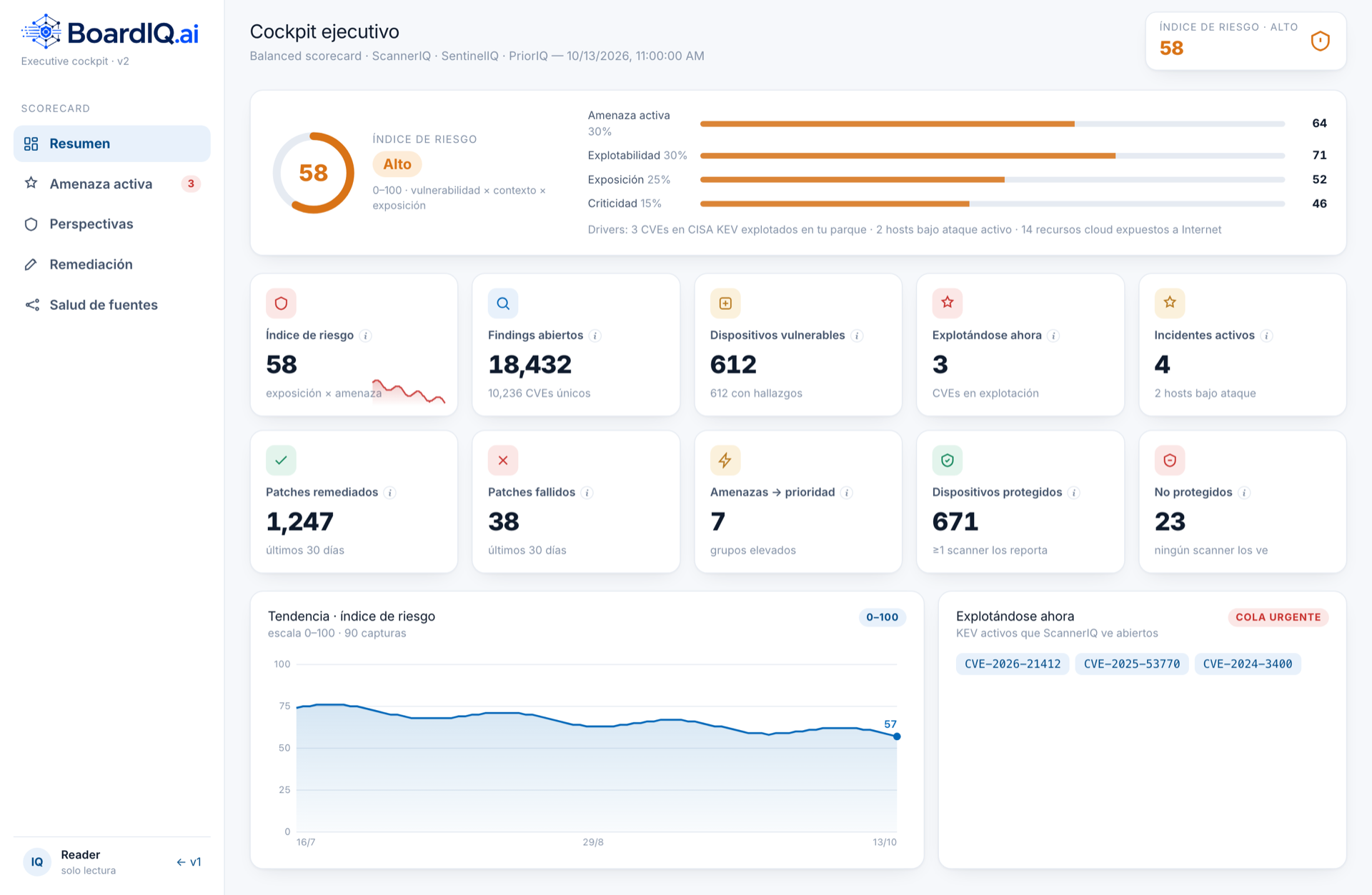Open Perspectivas in sidebar
1372x895 pixels.
(x=112, y=224)
